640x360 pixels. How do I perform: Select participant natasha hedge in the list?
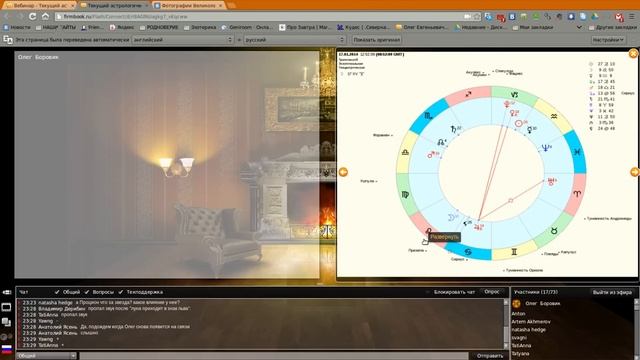[x=529, y=329]
